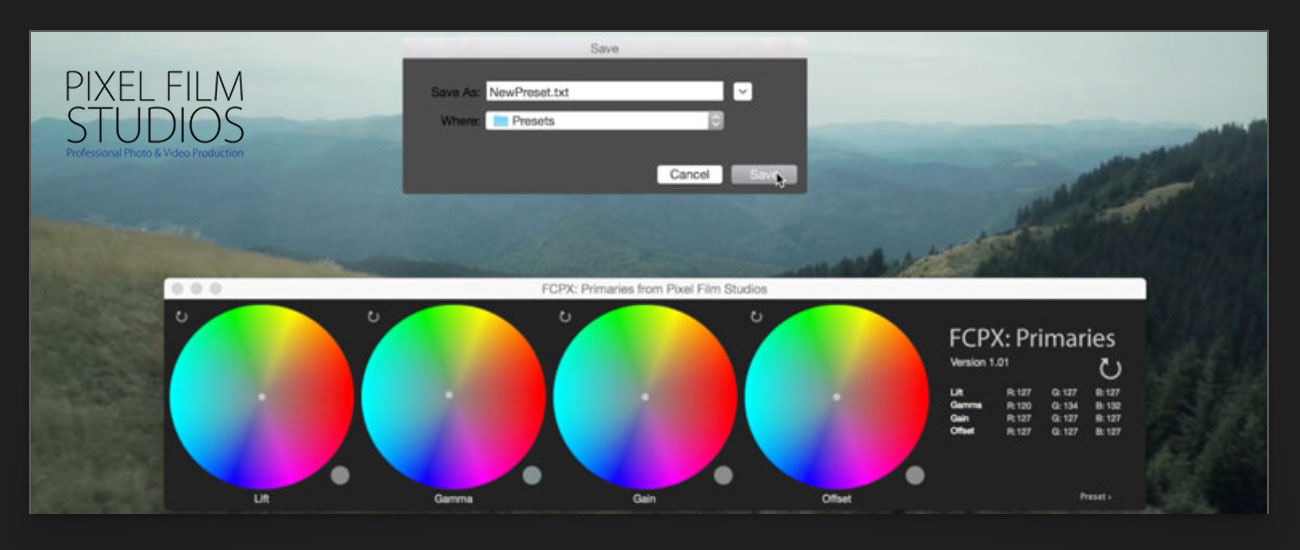1300x550 pixels.
Task: Click the gray knob below Lift wheel
Action: click(x=340, y=475)
